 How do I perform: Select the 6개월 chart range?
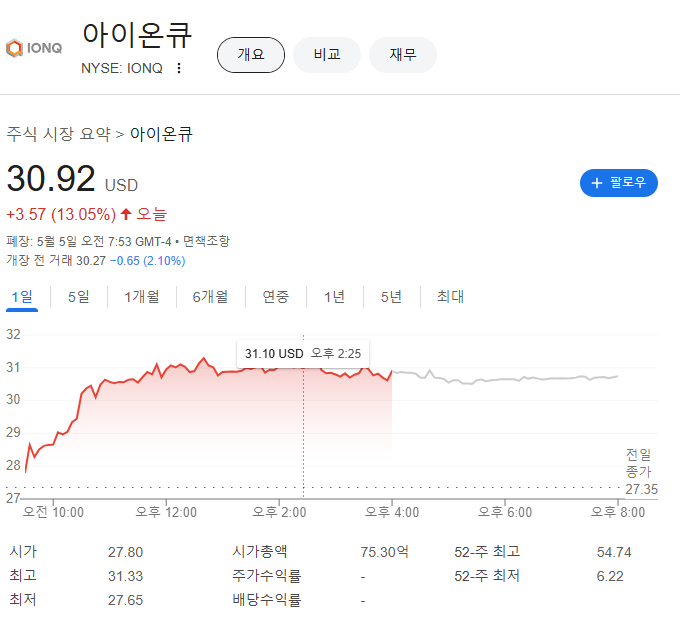(210, 297)
